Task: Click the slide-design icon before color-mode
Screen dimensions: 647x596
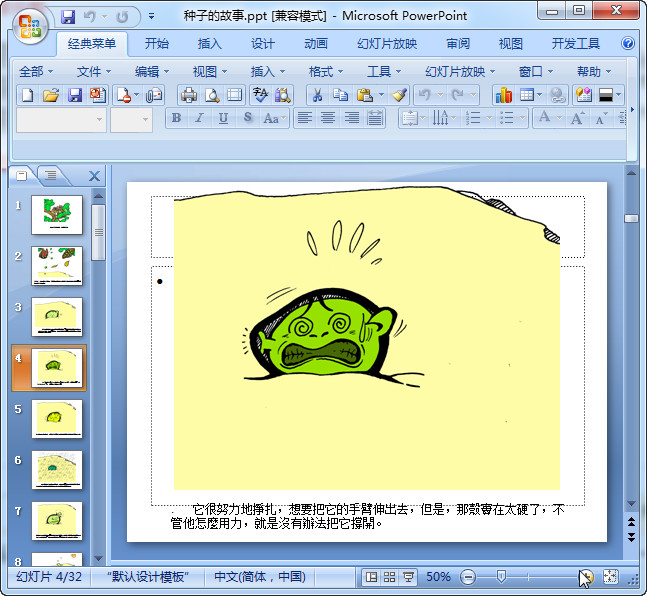Action: pyautogui.click(x=584, y=95)
